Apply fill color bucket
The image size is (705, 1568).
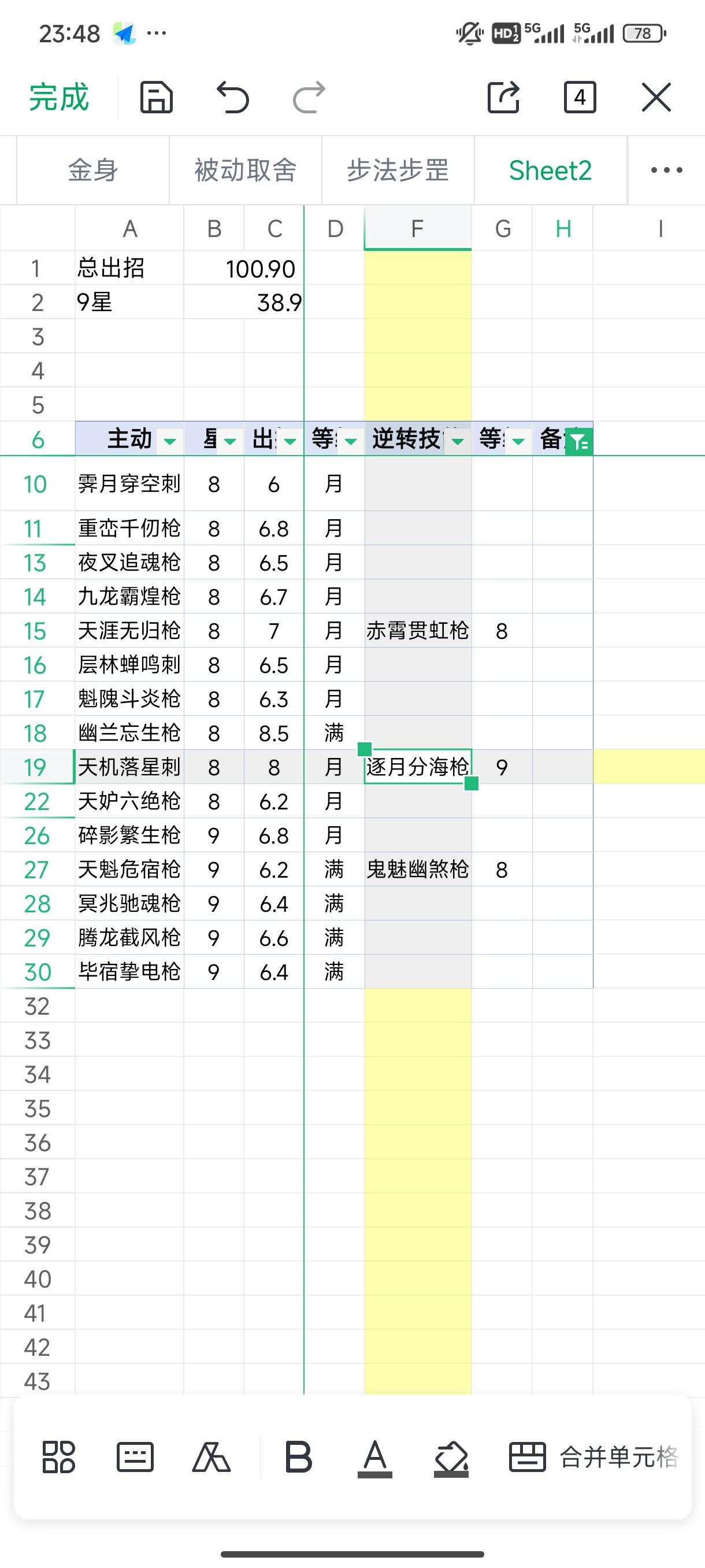tap(451, 1458)
